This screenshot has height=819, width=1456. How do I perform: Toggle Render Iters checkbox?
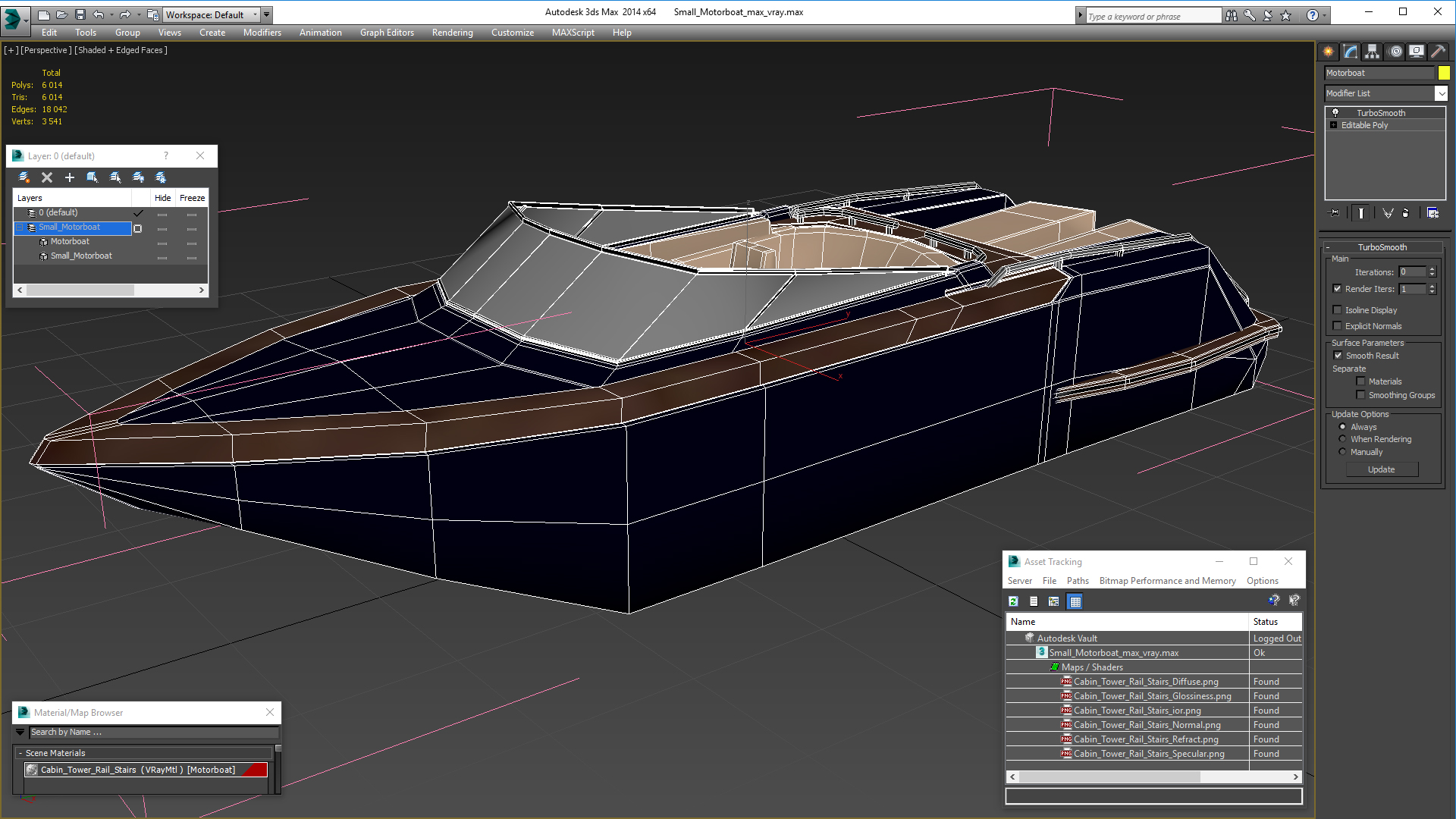1338,288
